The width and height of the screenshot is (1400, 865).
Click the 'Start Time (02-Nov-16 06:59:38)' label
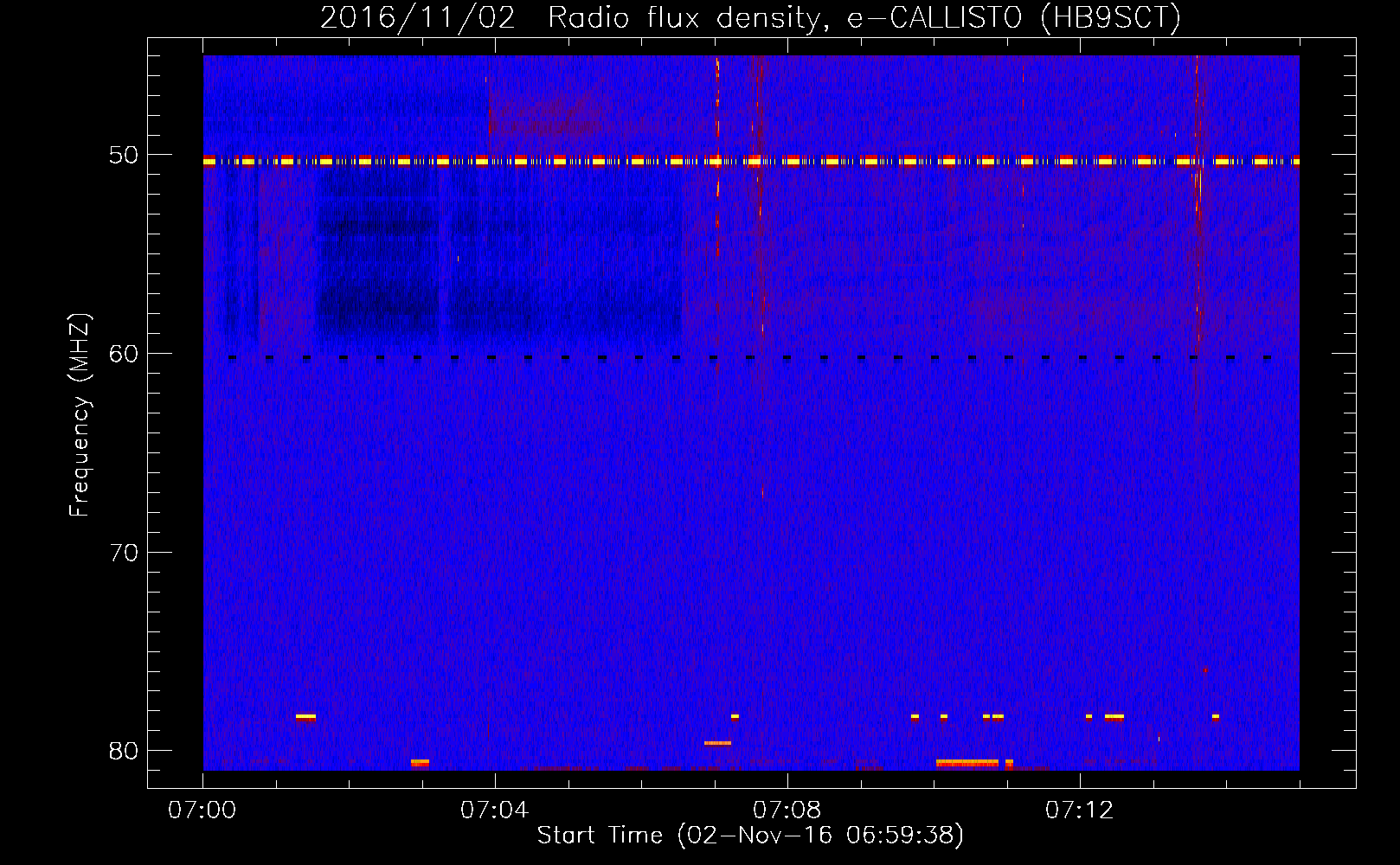750,836
